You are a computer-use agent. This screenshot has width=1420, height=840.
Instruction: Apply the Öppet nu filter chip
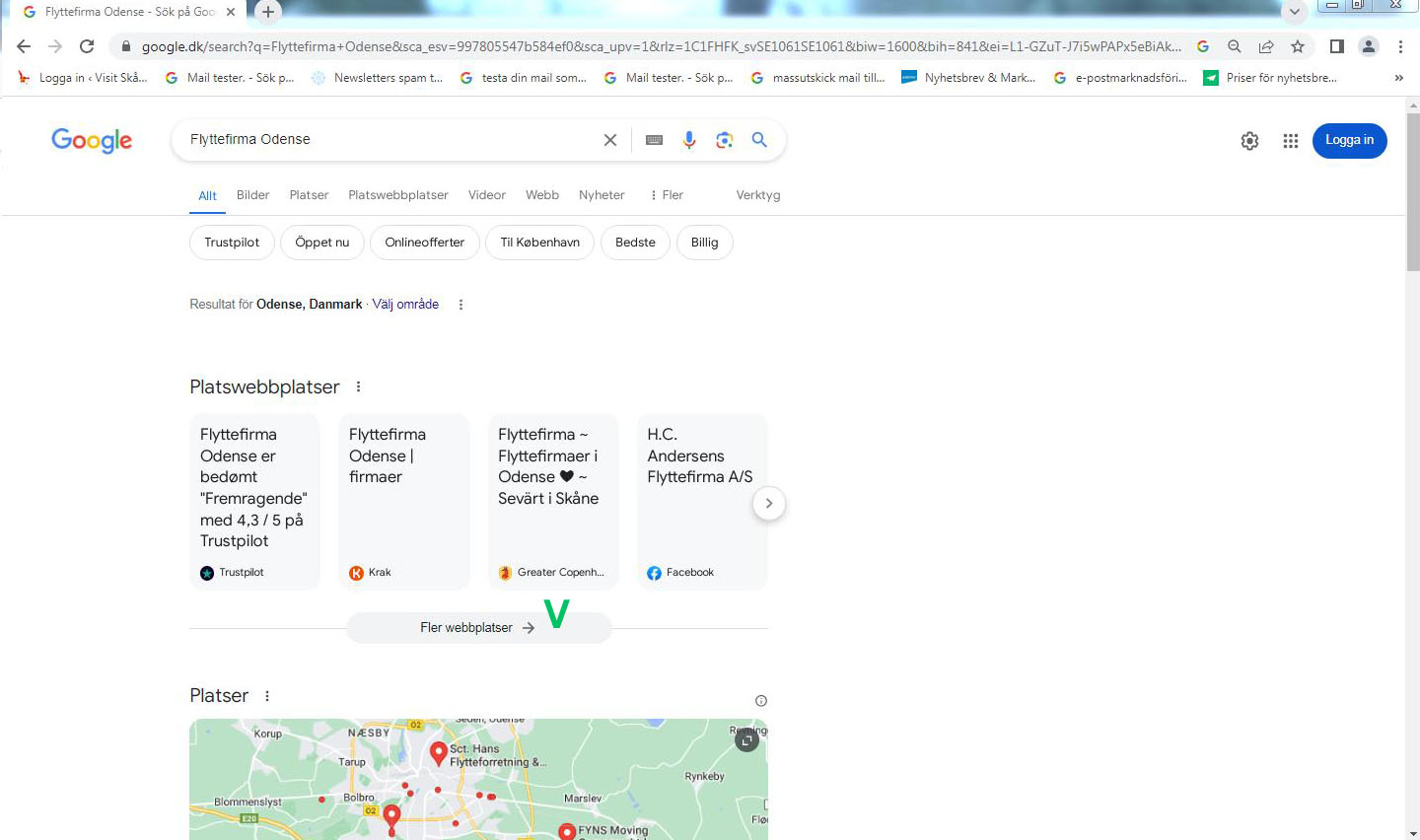pos(322,243)
